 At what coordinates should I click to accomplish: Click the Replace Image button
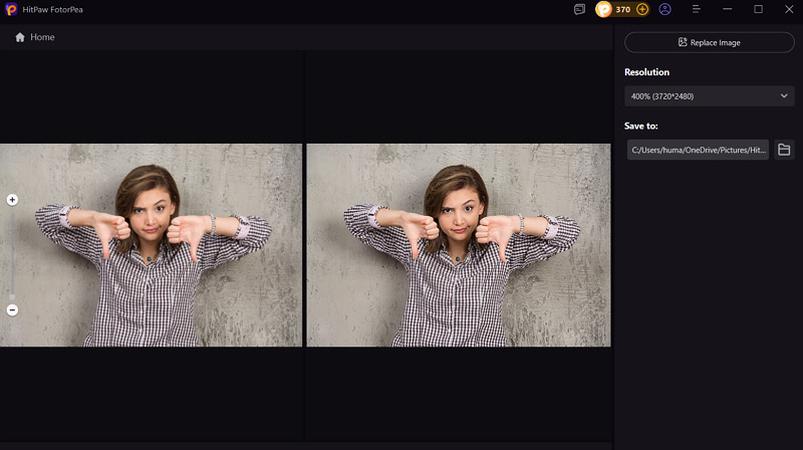click(709, 42)
